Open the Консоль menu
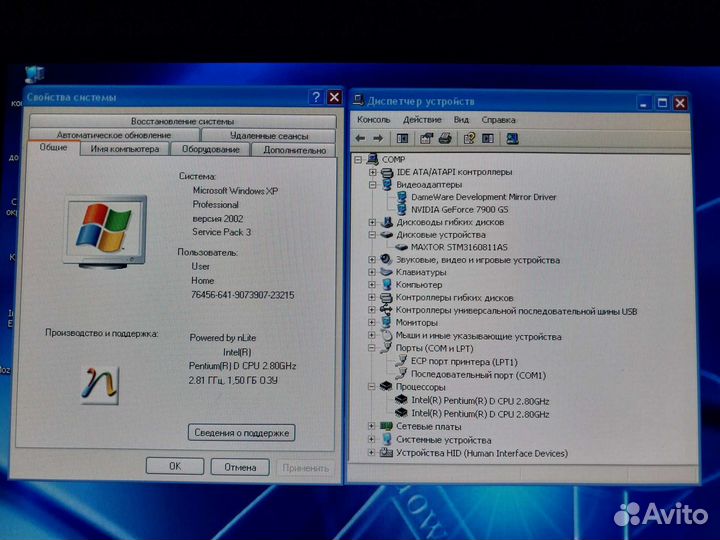Image resolution: width=720 pixels, height=540 pixels. pos(373,120)
